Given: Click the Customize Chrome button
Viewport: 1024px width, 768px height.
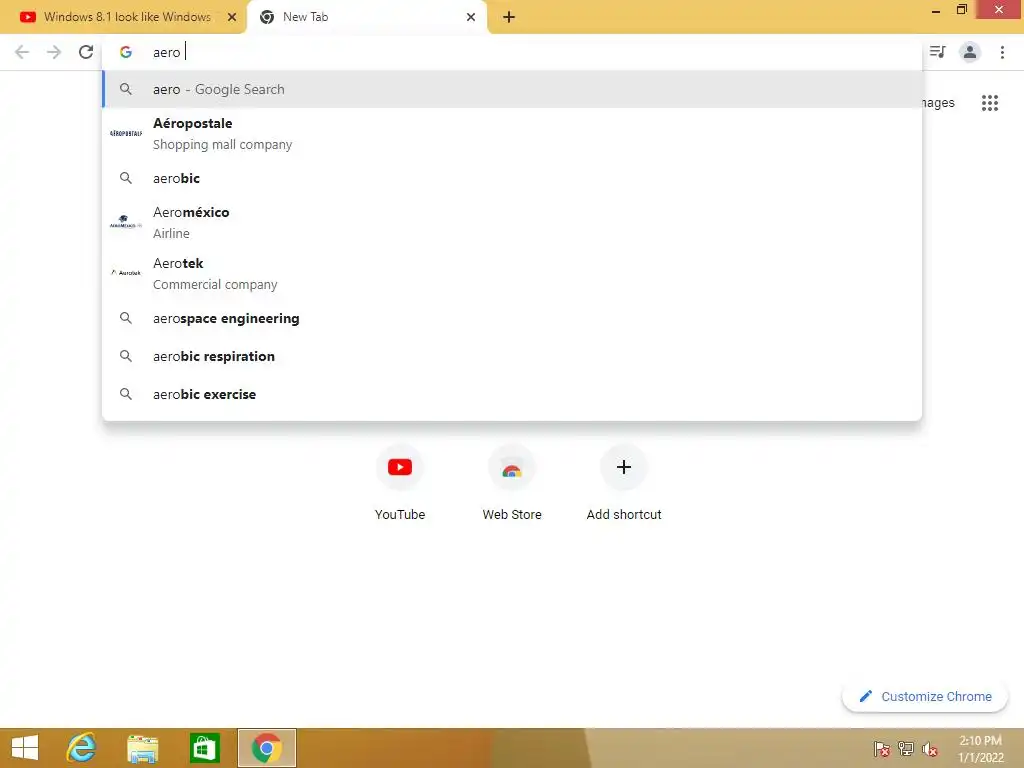Looking at the screenshot, I should (x=925, y=696).
